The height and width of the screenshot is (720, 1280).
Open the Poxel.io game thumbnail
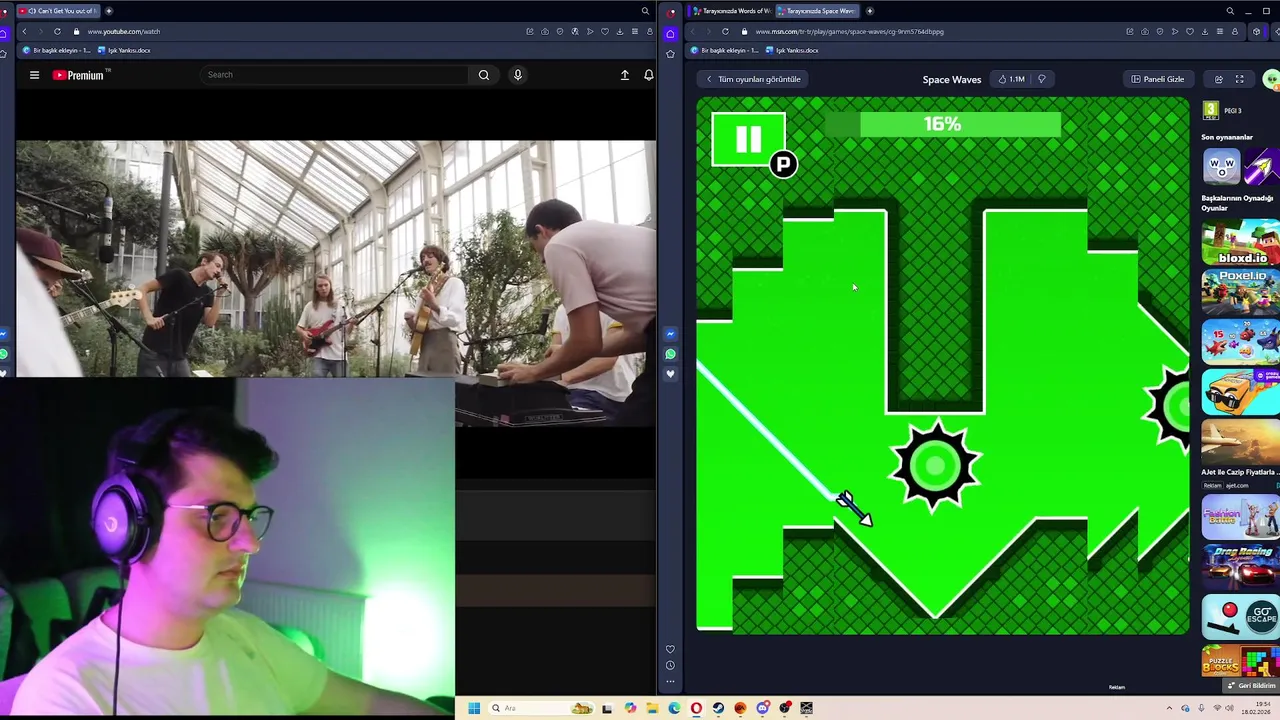coord(1240,291)
